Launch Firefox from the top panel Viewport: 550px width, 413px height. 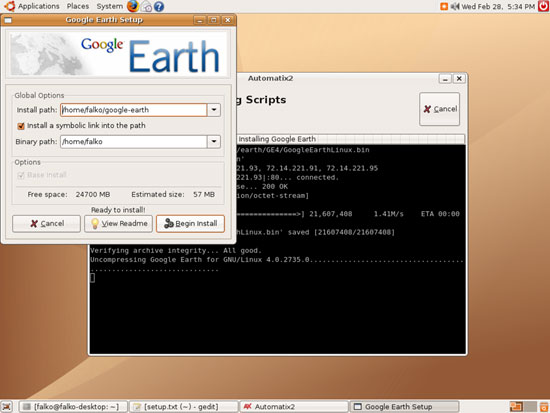click(133, 6)
